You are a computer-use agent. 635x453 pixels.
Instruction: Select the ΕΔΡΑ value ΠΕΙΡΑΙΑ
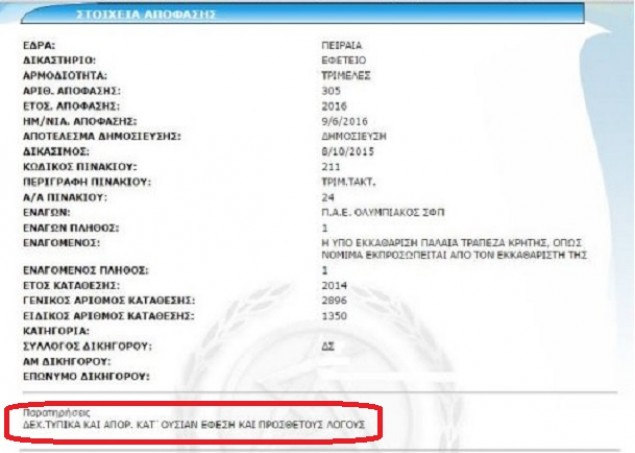tap(341, 45)
